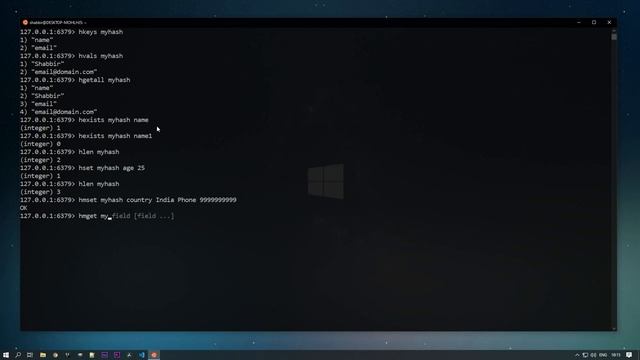This screenshot has width=640, height=360.
Task: Click the 'hmget my' prompt input line
Action: [97, 216]
